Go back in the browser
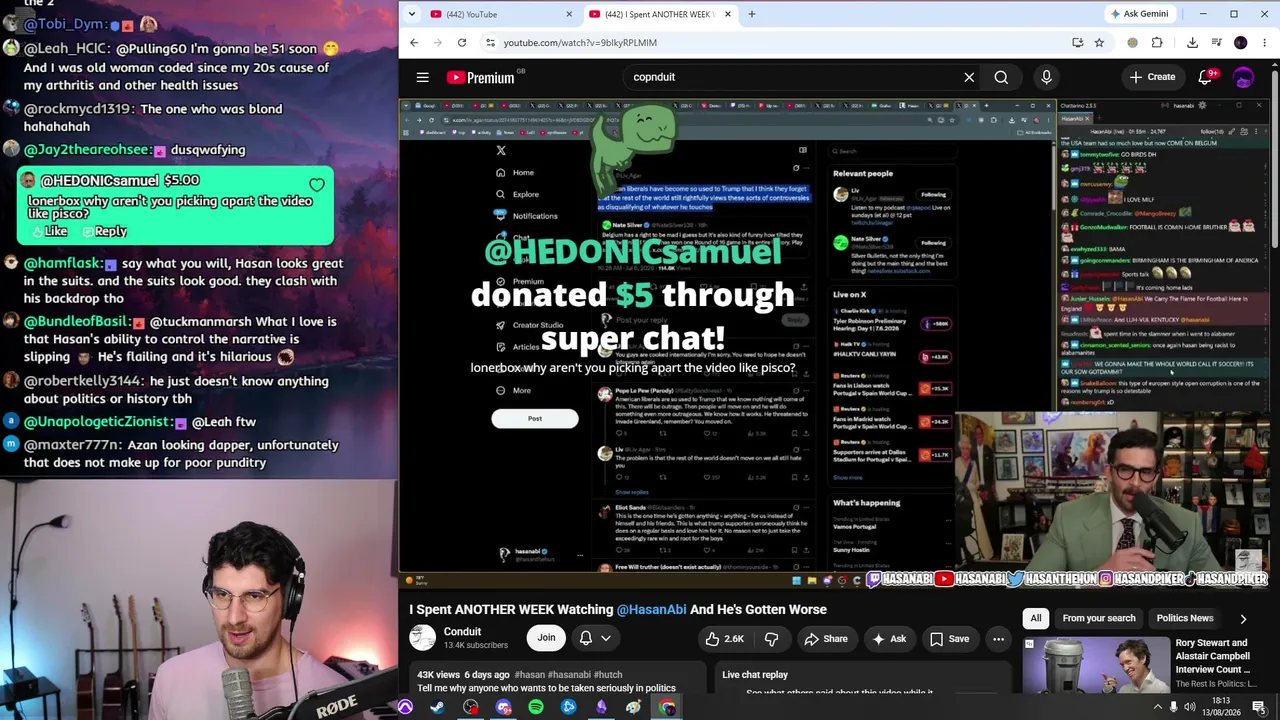Screen dimensions: 1280x720 click(414, 43)
